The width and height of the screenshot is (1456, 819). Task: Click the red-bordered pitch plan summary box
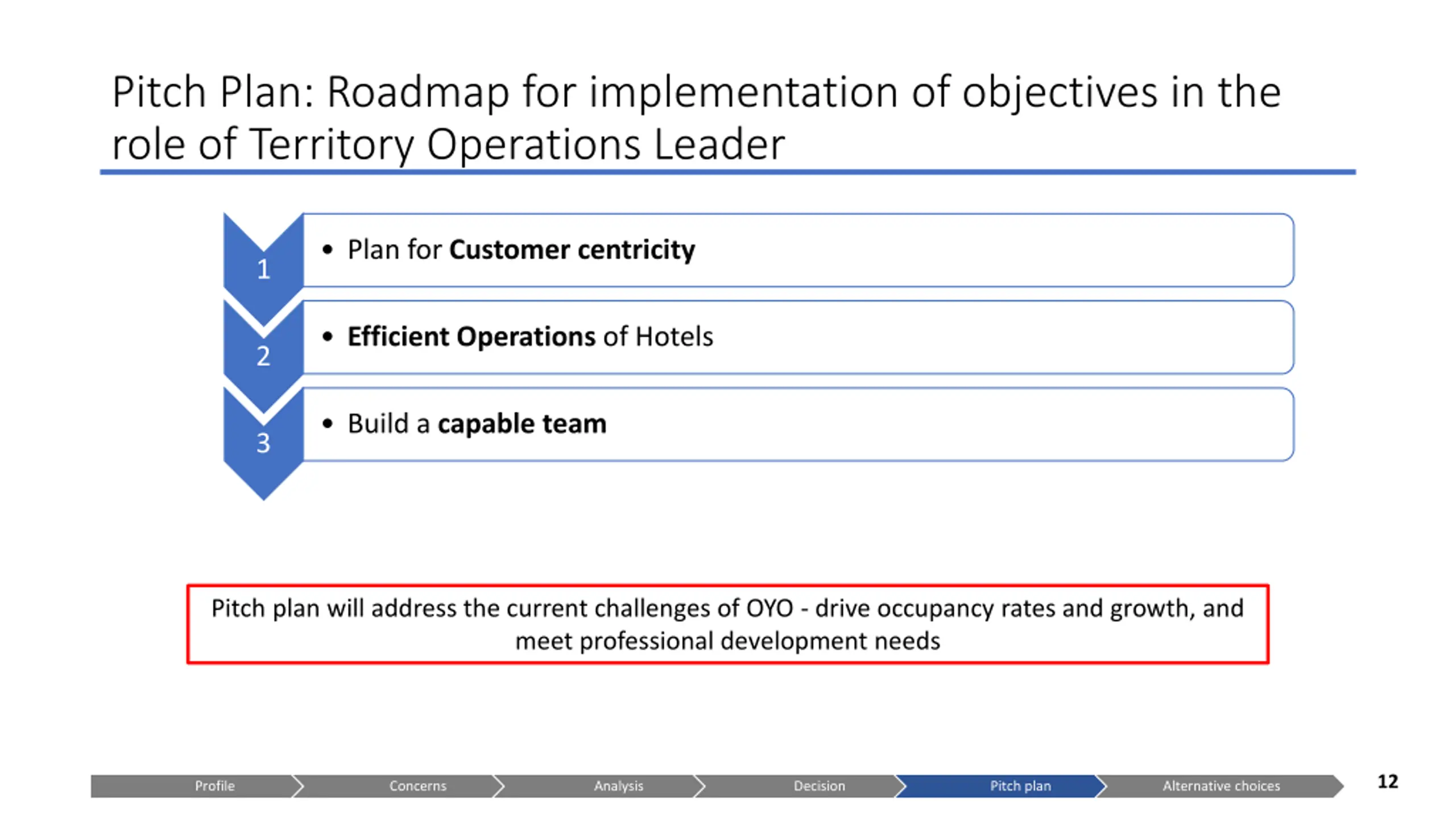click(727, 624)
